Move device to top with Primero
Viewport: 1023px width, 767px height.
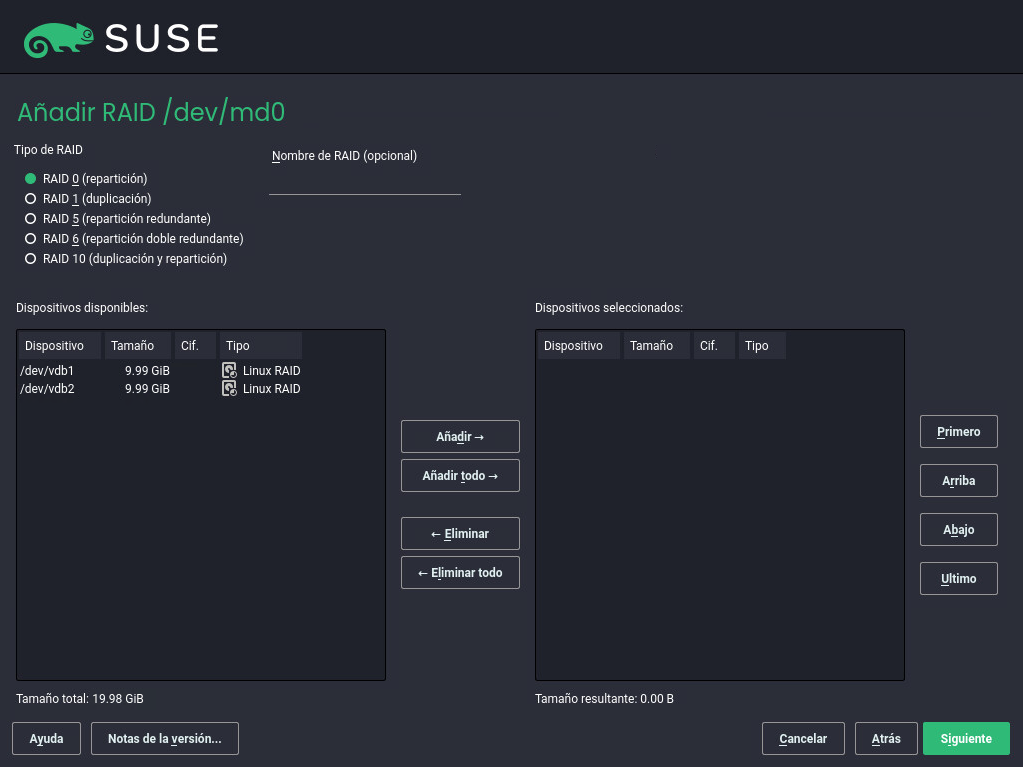tap(958, 432)
